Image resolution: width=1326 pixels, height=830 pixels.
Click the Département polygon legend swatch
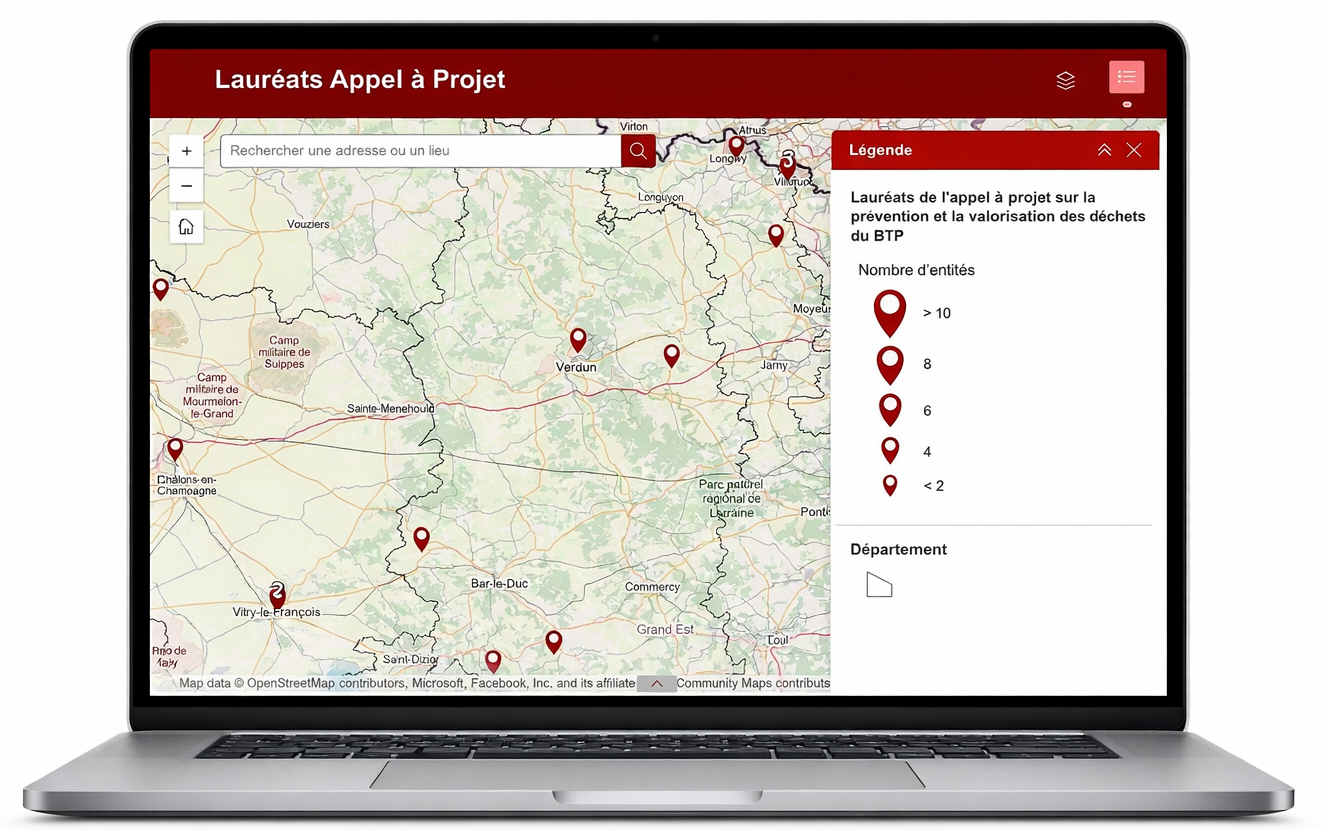pos(879,584)
